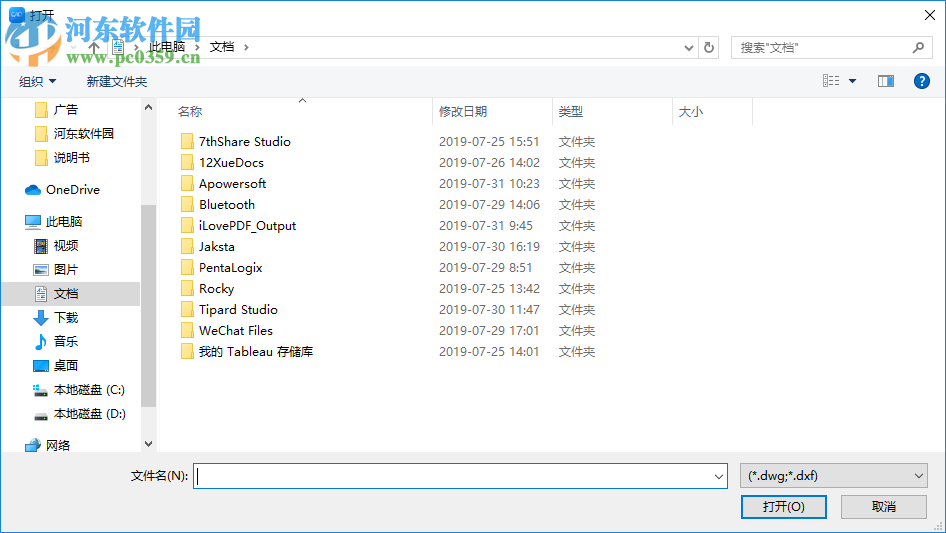946x533 pixels.
Task: Toggle the preview pane icon
Action: [x=886, y=81]
